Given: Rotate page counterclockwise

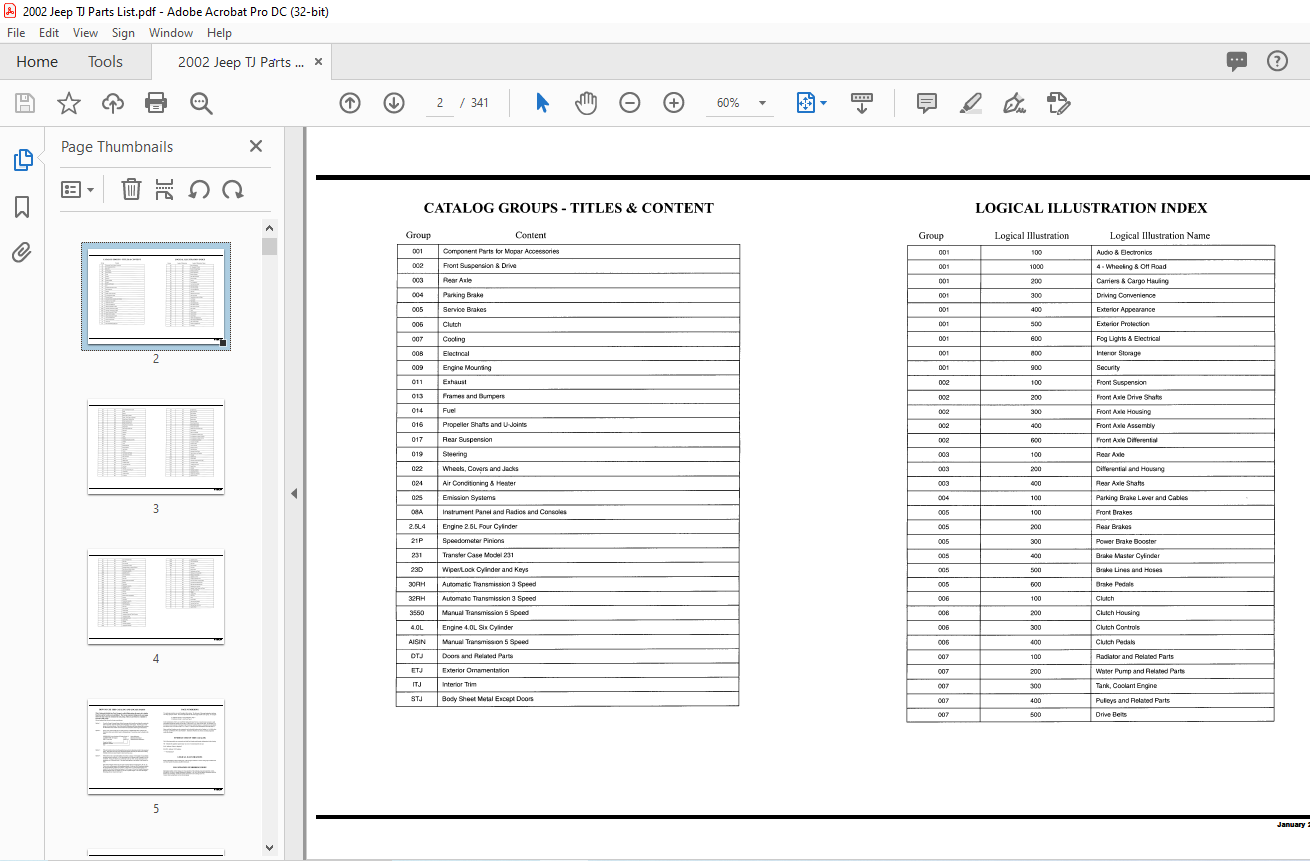Looking at the screenshot, I should click(x=199, y=189).
